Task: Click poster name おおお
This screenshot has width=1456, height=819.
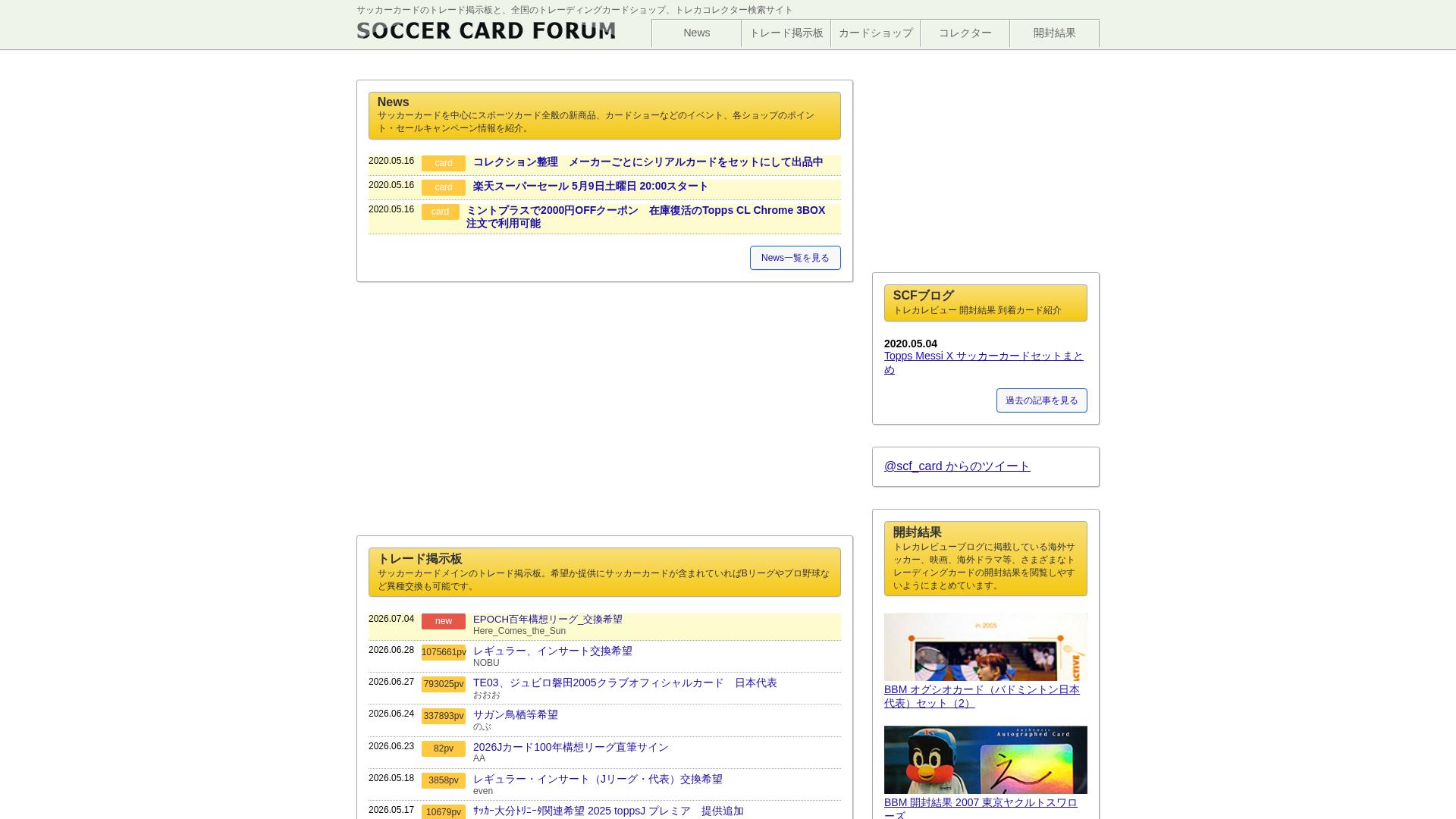Action: click(487, 695)
